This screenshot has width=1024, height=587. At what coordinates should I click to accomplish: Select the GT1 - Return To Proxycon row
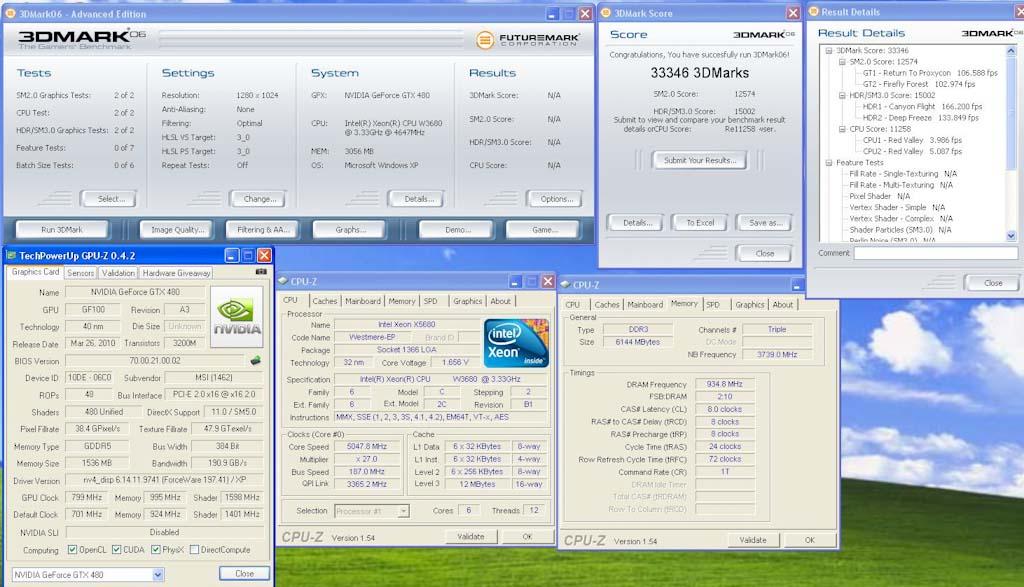point(930,73)
